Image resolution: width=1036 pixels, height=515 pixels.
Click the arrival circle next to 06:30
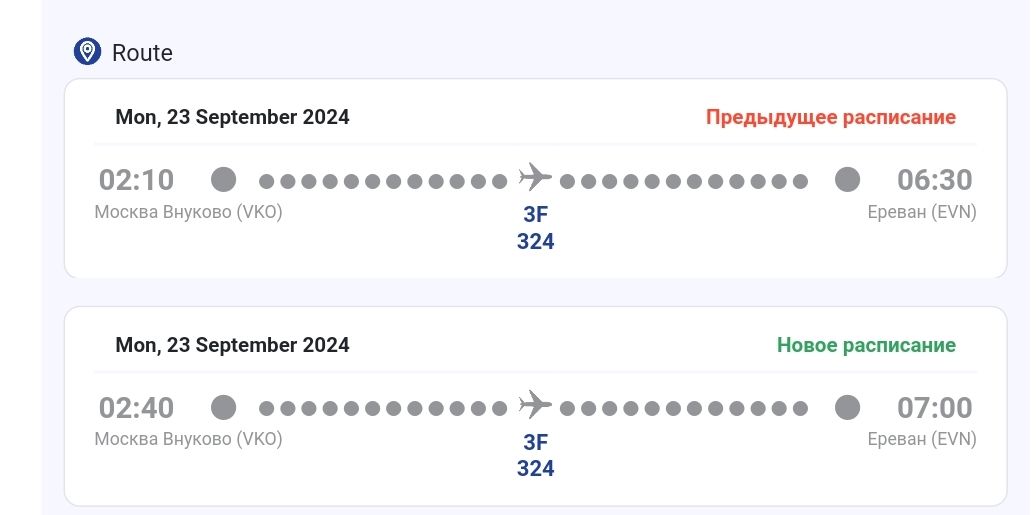[x=847, y=180]
